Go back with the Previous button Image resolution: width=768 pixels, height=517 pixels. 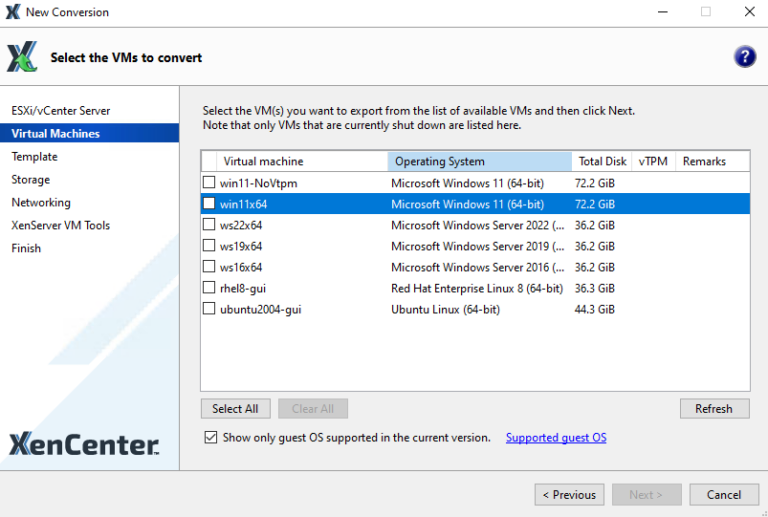[570, 494]
